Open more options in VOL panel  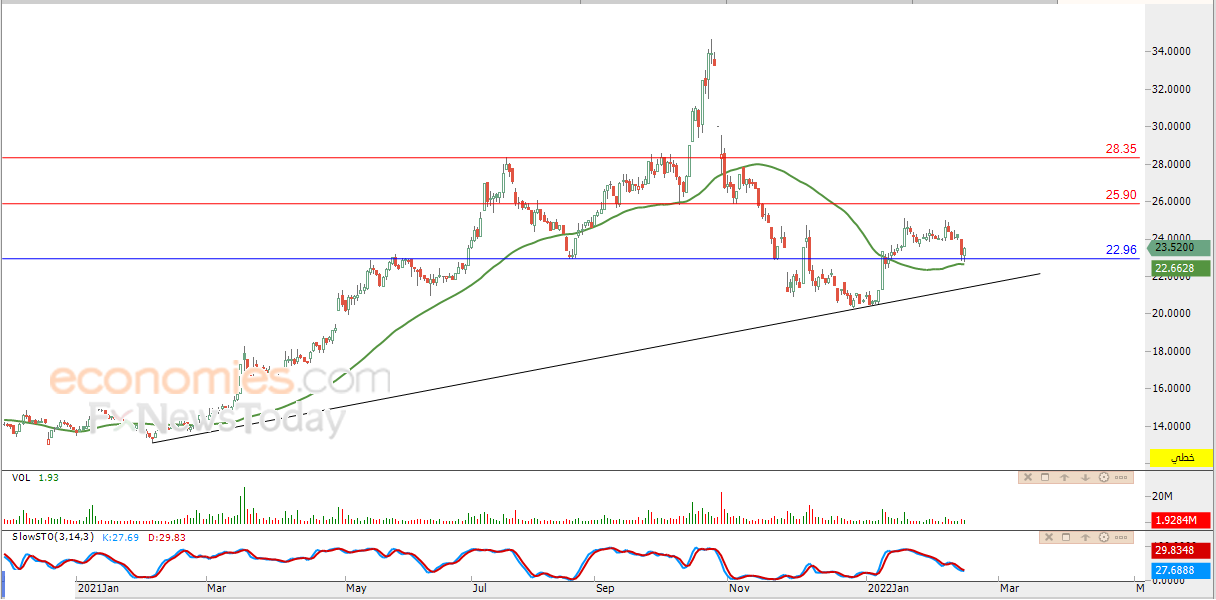pyautogui.click(x=1121, y=478)
